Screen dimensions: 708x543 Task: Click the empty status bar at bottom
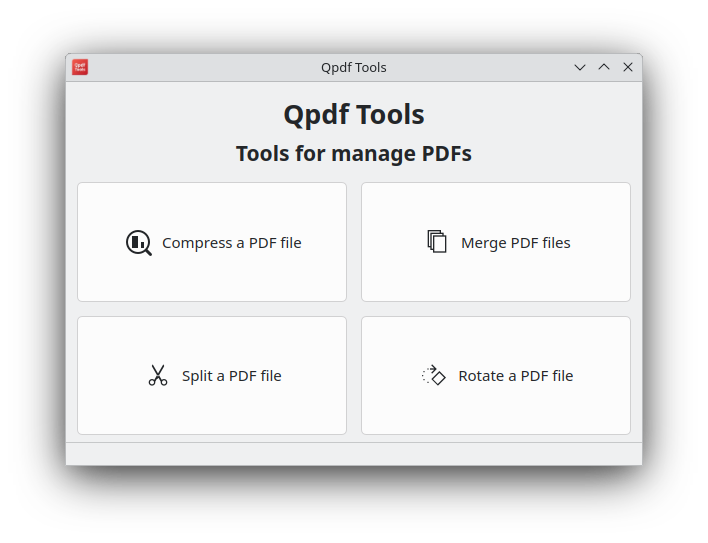(354, 454)
